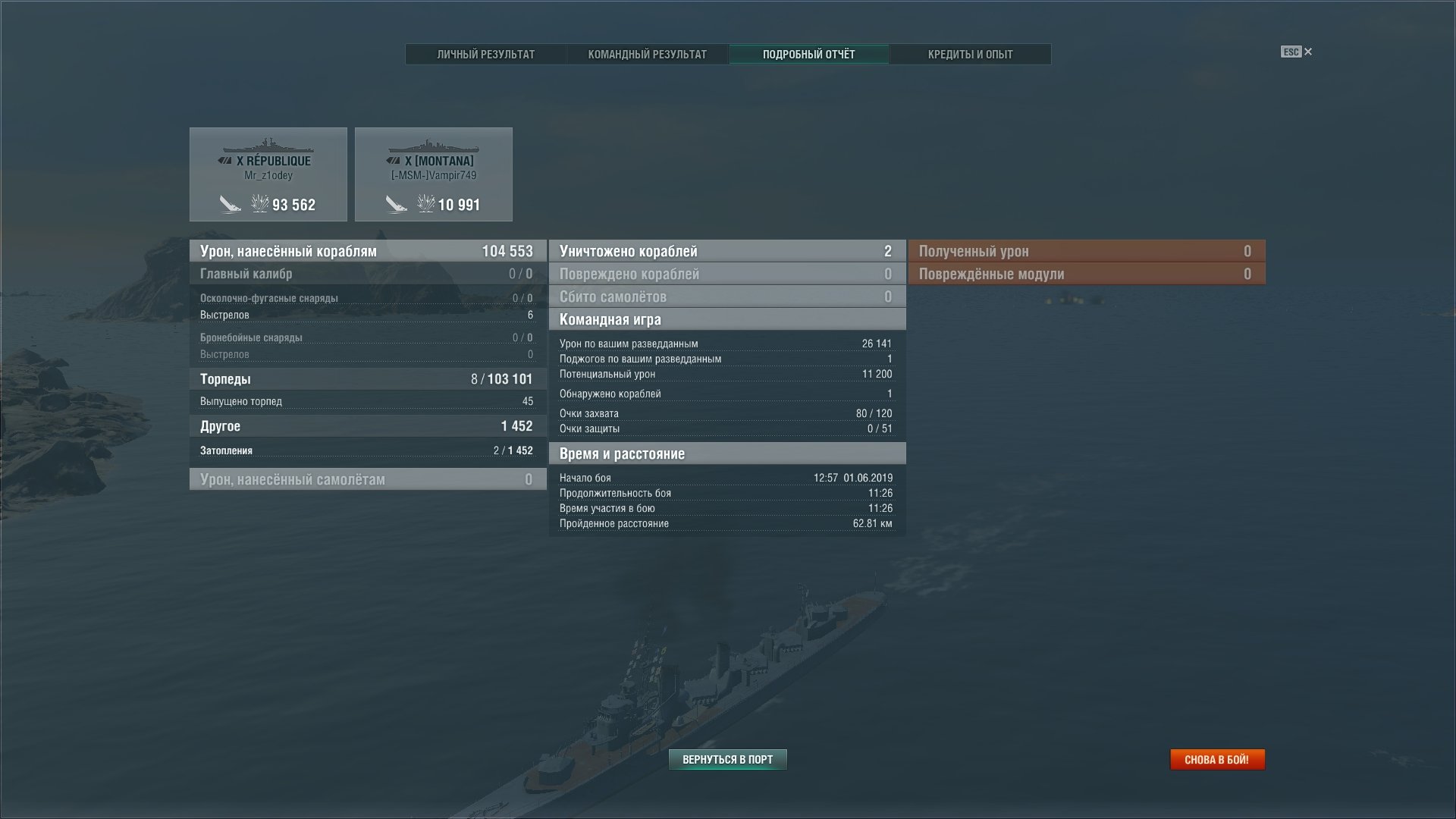Select Vampir749 Montana ship card
This screenshot has height=819, width=1456.
[434, 174]
